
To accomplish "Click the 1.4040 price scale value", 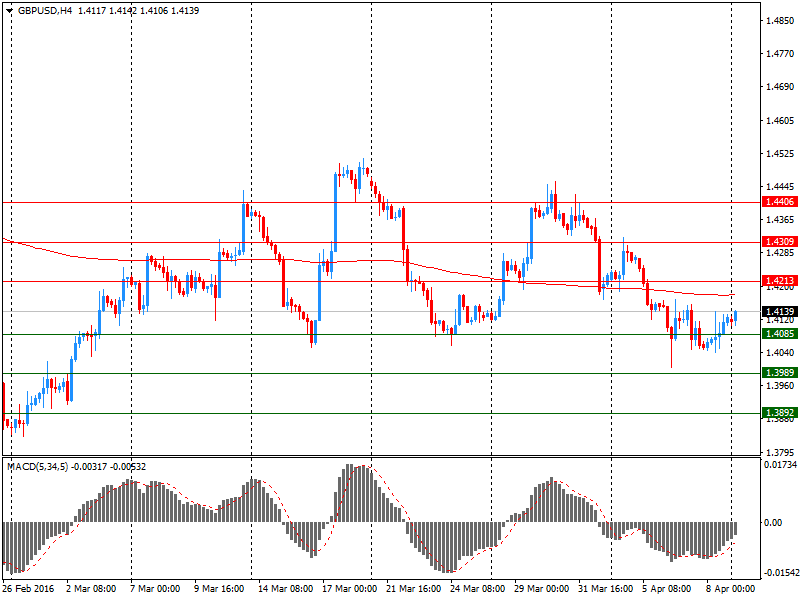I will [780, 352].
